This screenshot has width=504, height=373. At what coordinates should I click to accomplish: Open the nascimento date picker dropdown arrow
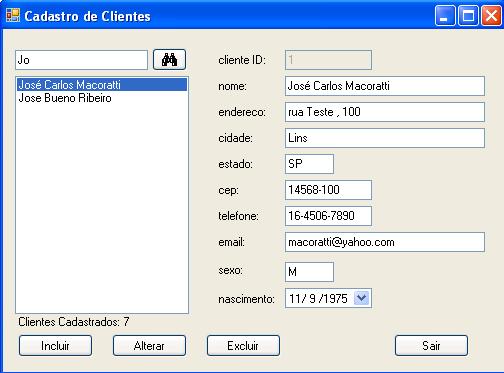[362, 298]
